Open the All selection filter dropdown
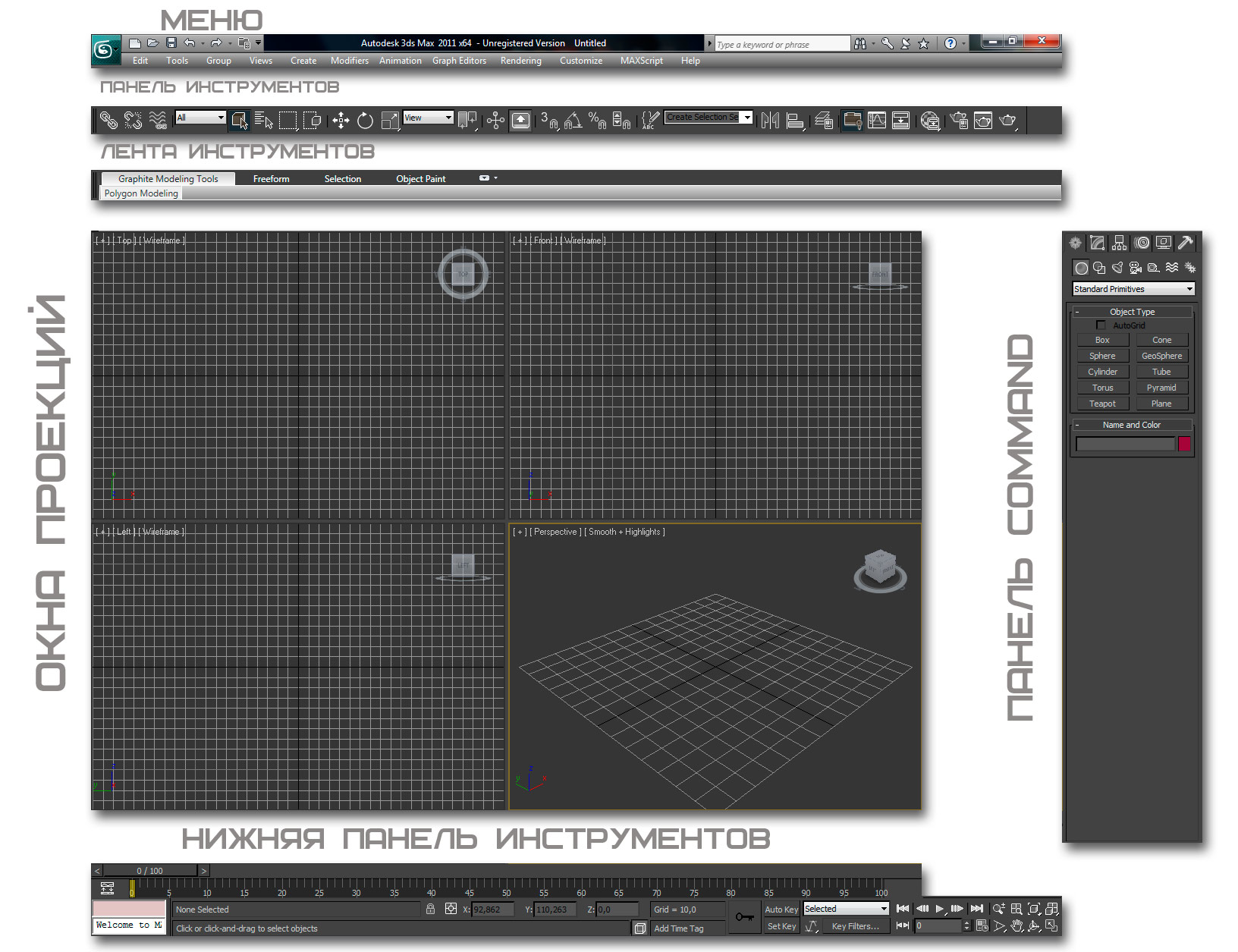1238x952 pixels. pyautogui.click(x=200, y=118)
